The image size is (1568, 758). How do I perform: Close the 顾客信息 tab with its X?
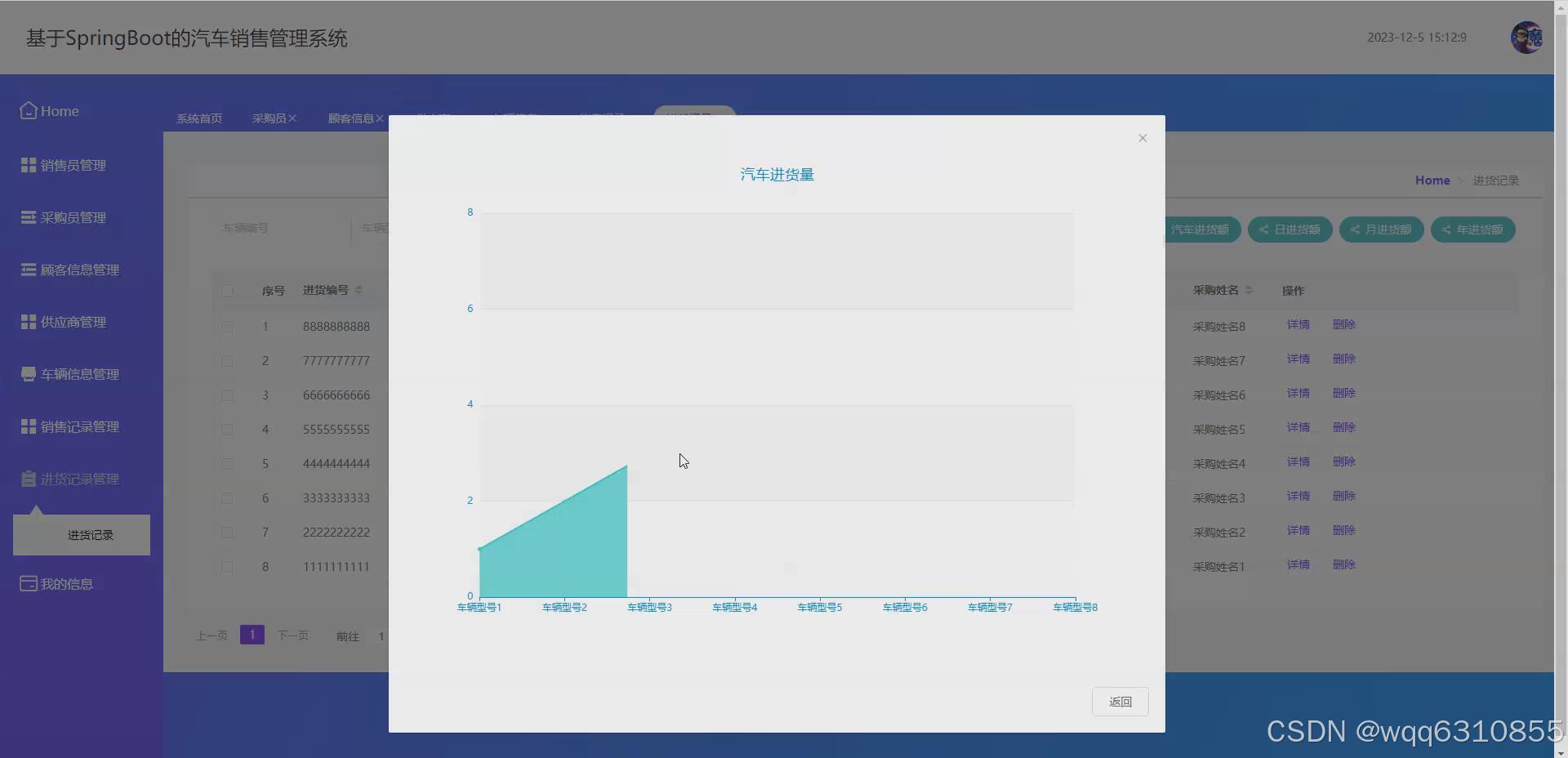[x=380, y=118]
